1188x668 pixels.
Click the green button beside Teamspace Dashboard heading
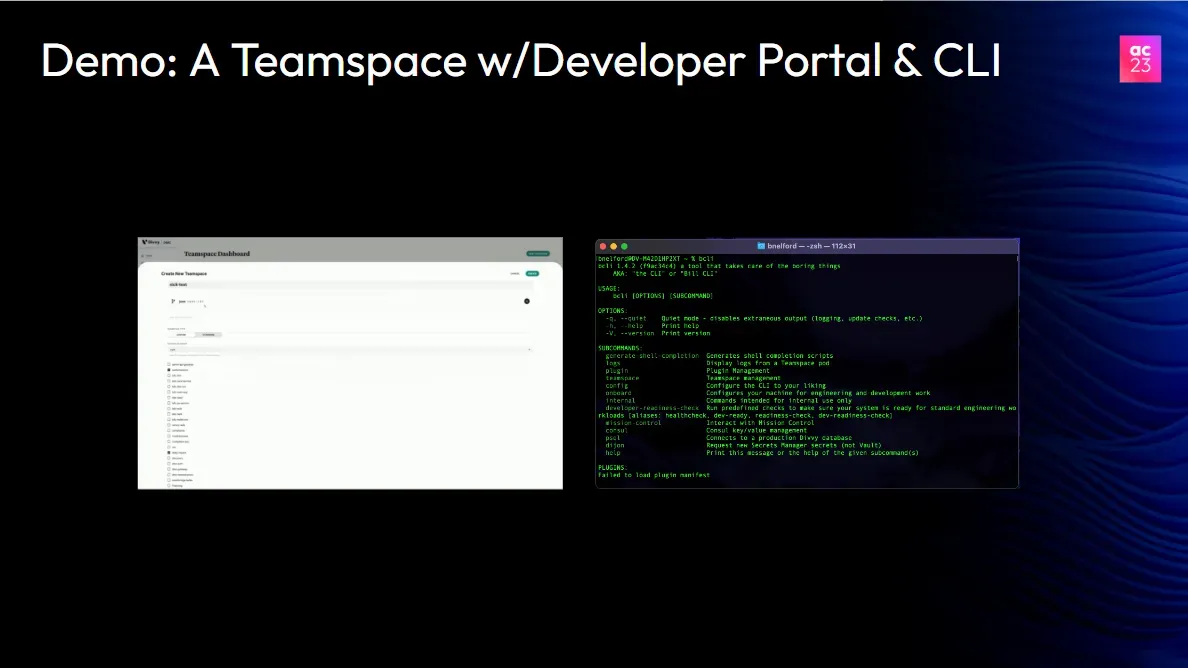tap(538, 254)
